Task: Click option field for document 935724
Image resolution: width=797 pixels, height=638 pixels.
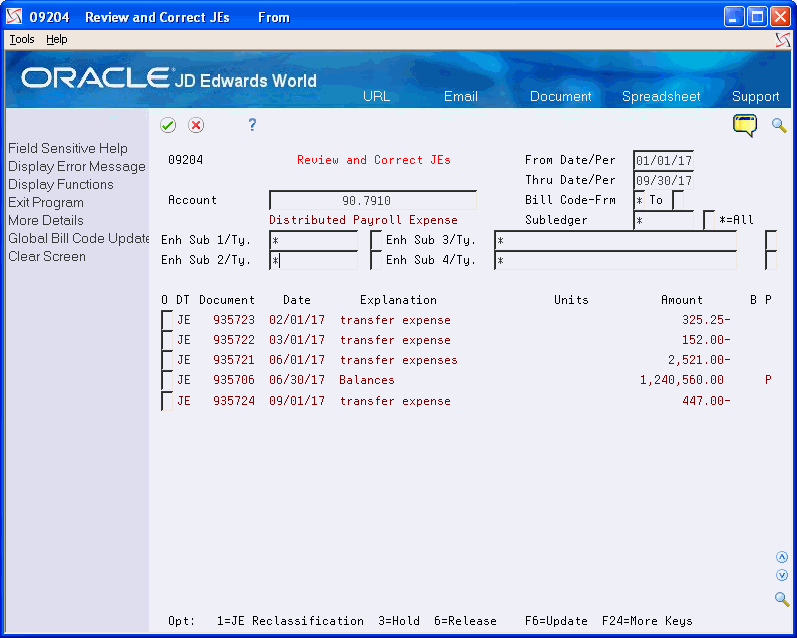Action: tap(167, 401)
